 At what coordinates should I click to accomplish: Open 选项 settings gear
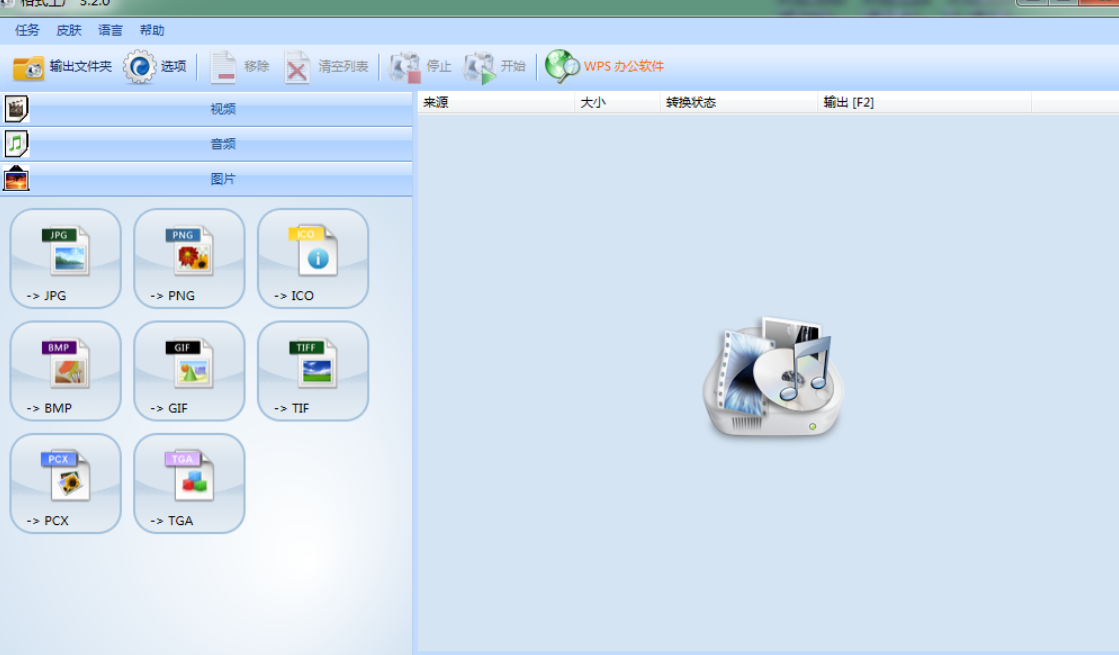click(155, 67)
